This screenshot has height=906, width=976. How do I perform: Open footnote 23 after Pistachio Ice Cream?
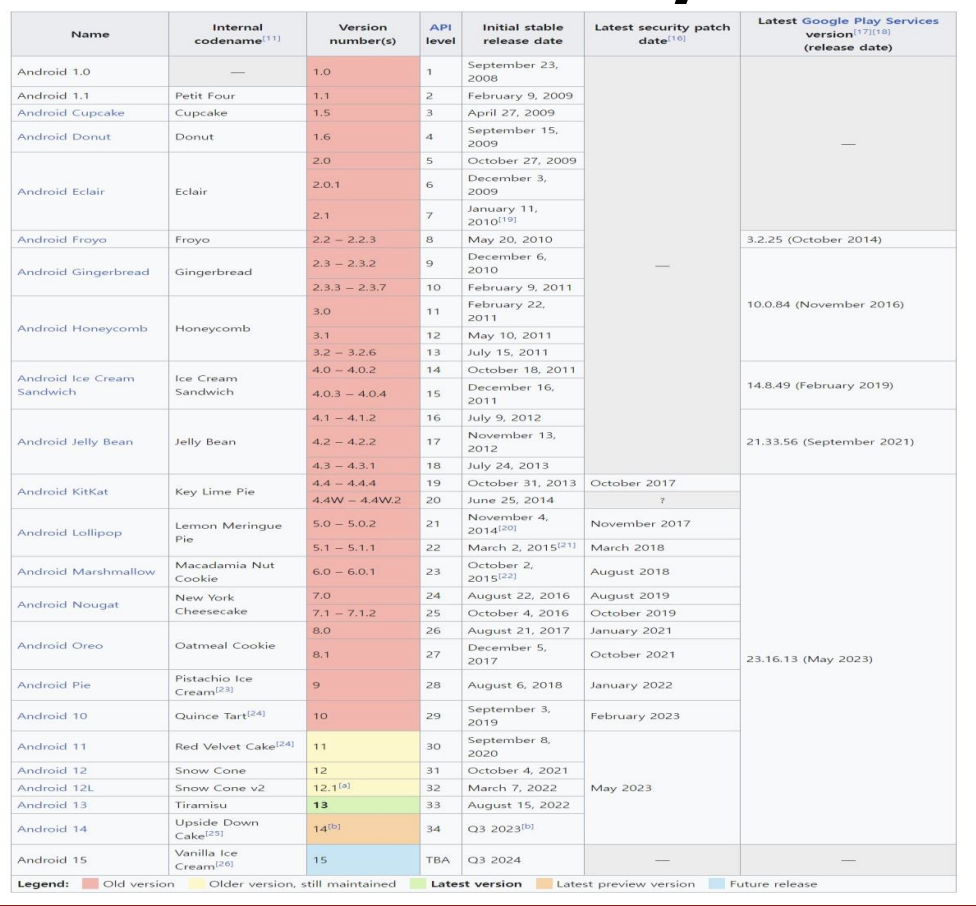(x=224, y=689)
